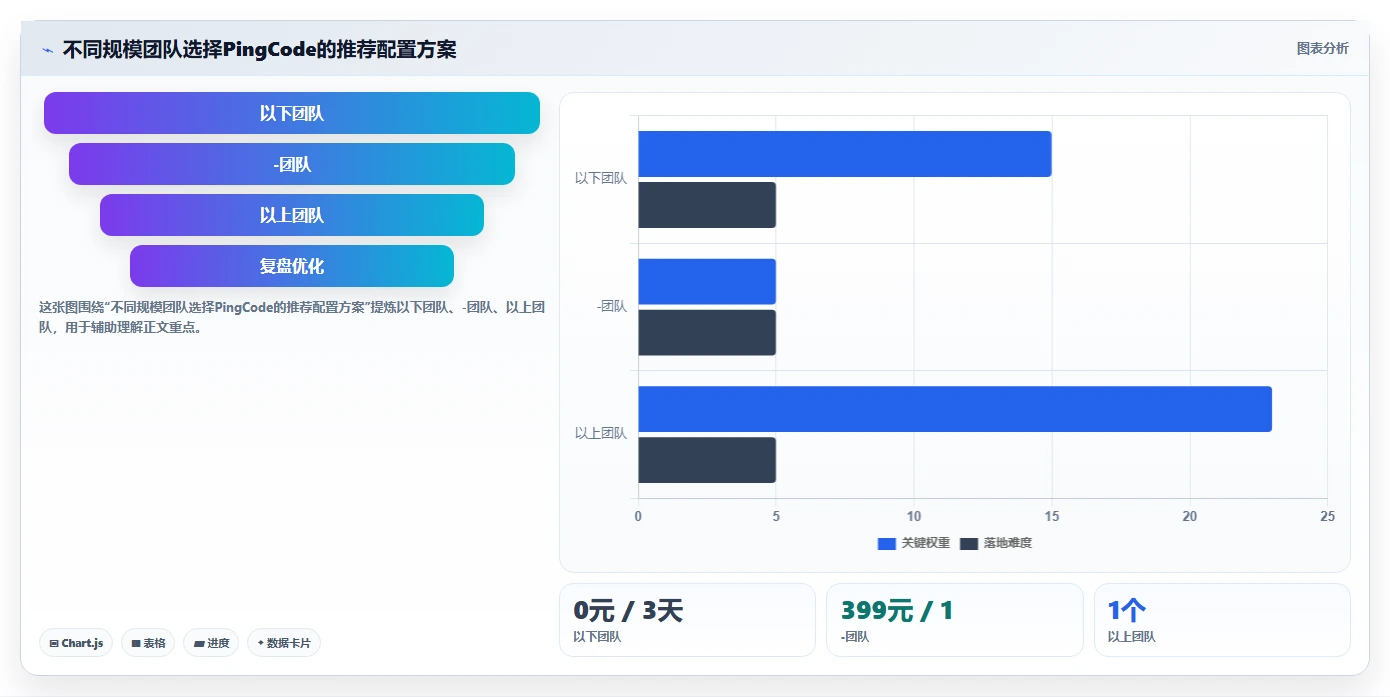
Task: Select the 复盘优化 funnel bar
Action: click(292, 266)
